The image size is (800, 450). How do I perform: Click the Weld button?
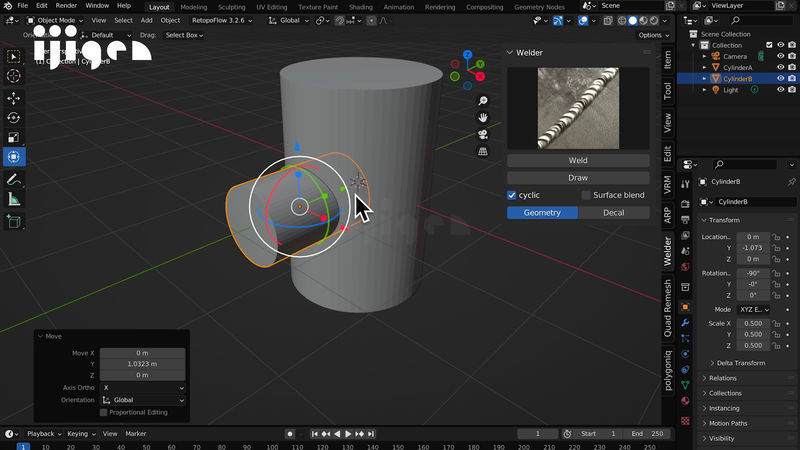coord(578,160)
